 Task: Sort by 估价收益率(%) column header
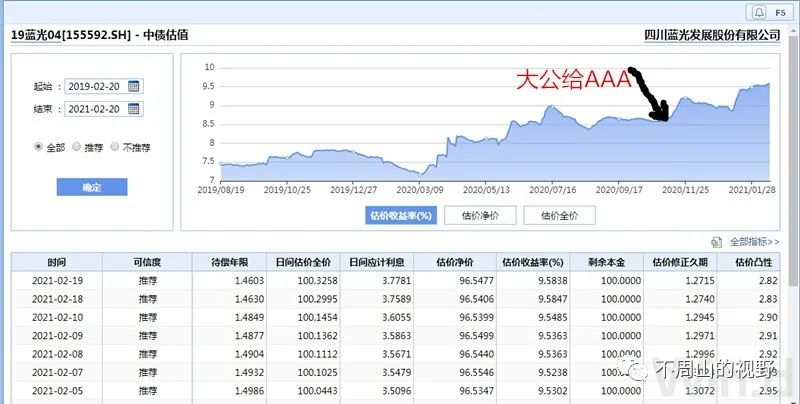pyautogui.click(x=533, y=262)
